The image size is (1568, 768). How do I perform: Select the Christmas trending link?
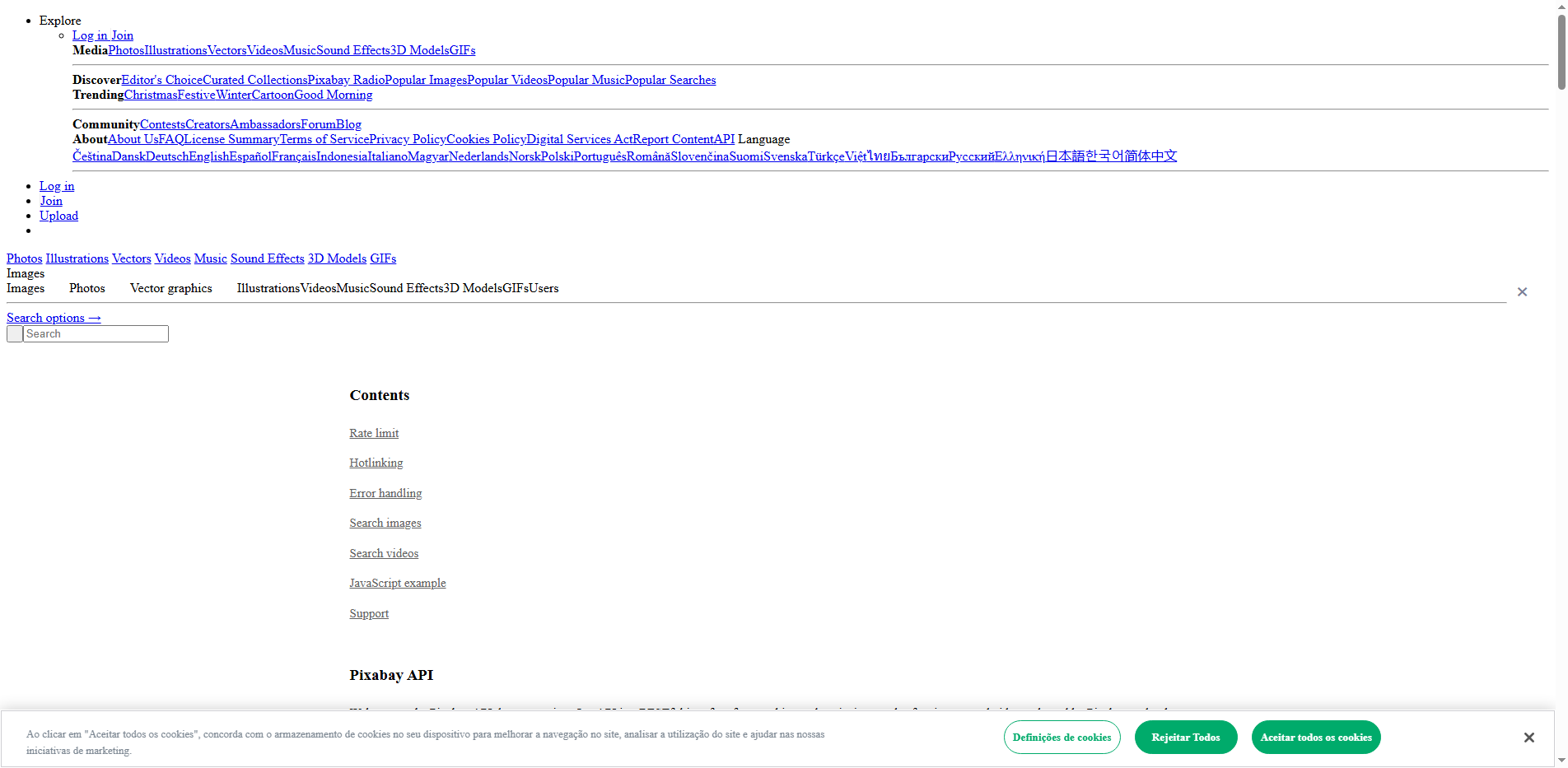click(151, 95)
